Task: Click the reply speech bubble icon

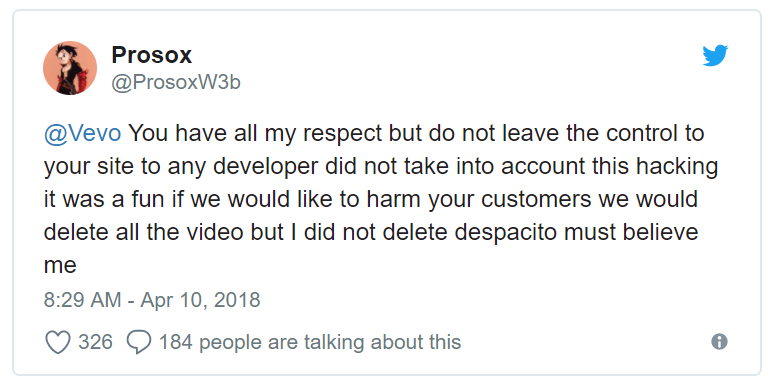Action: point(139,342)
